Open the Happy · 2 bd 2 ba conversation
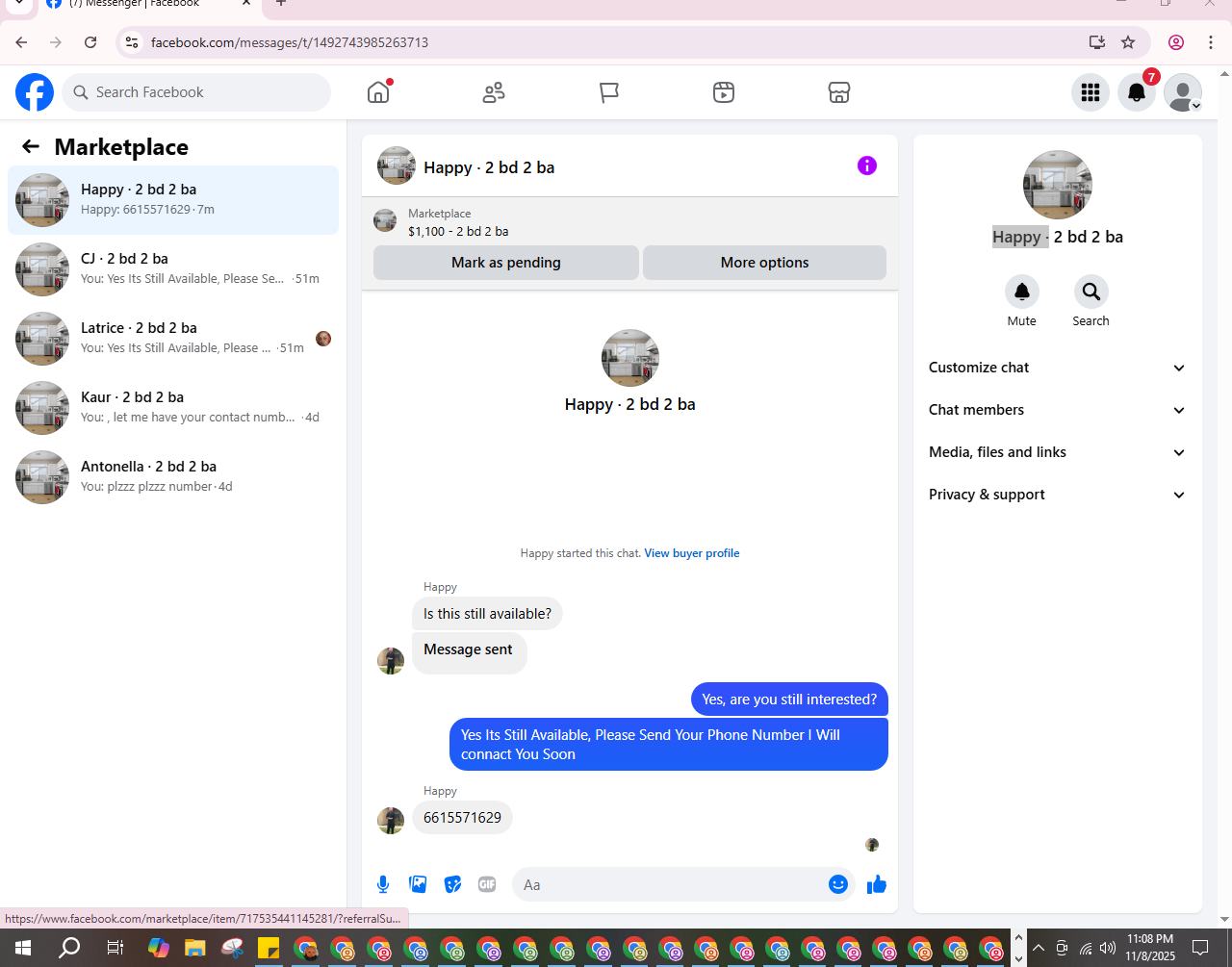Screen dimensions: 1232x967 click(x=173, y=200)
